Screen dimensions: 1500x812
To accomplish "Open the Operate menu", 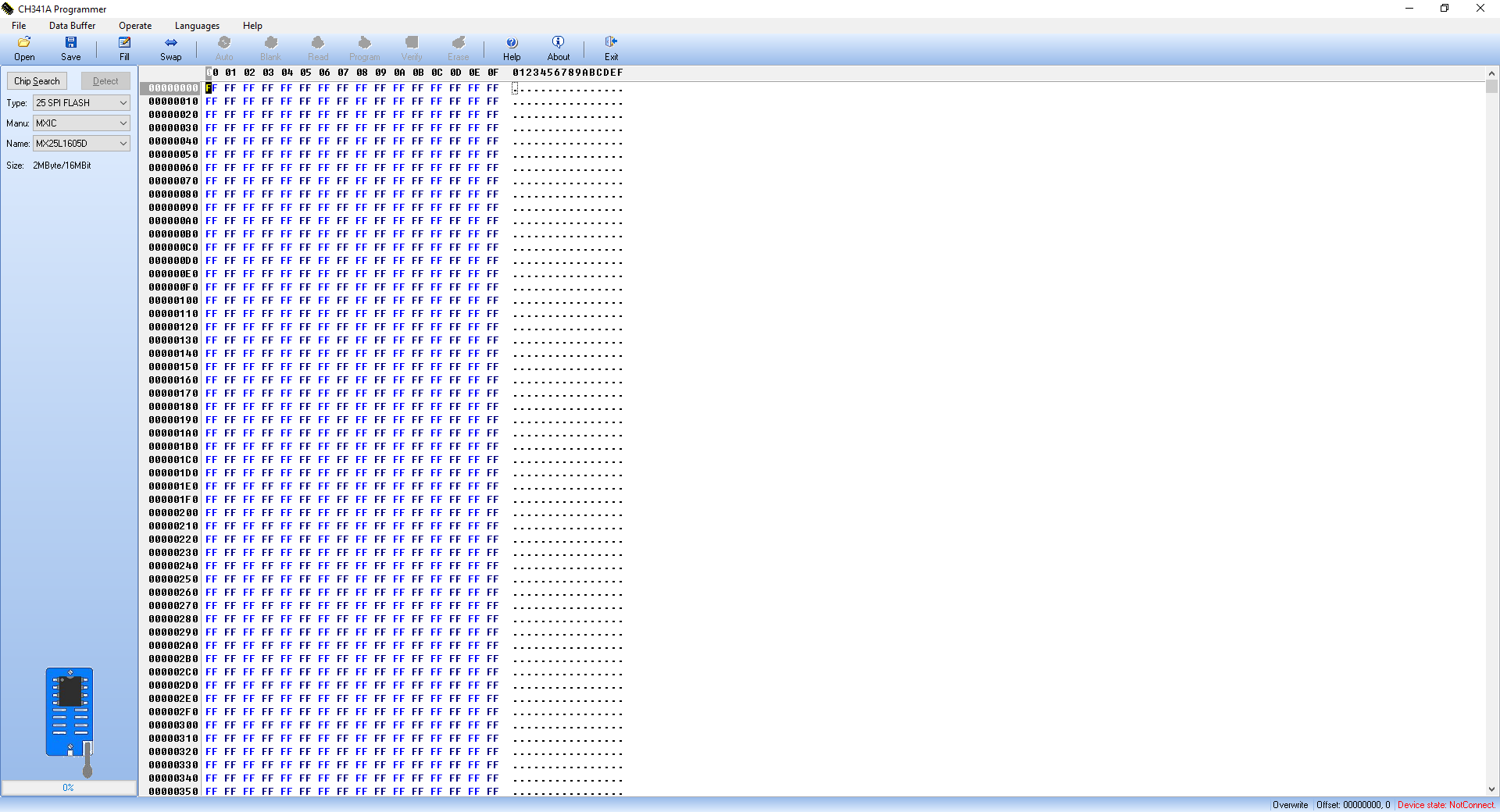I will pos(135,26).
